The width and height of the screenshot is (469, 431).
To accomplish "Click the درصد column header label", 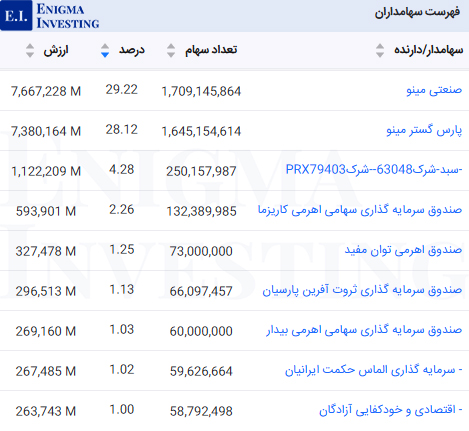I will tap(132, 50).
